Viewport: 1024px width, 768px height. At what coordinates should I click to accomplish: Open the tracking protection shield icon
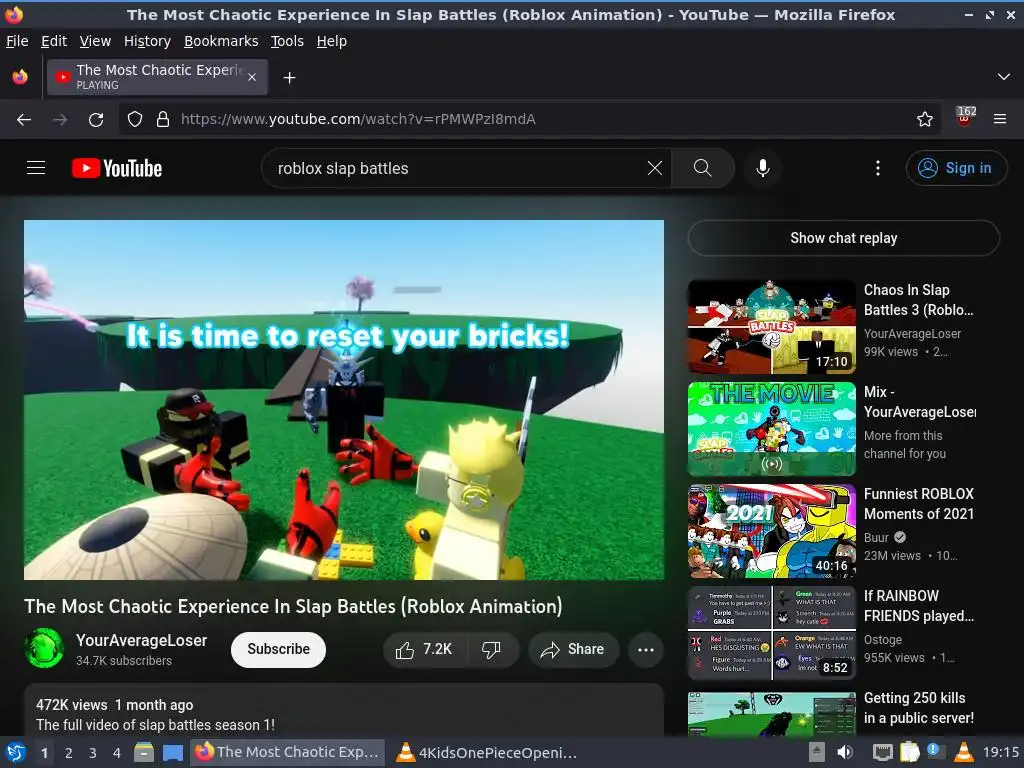[135, 120]
